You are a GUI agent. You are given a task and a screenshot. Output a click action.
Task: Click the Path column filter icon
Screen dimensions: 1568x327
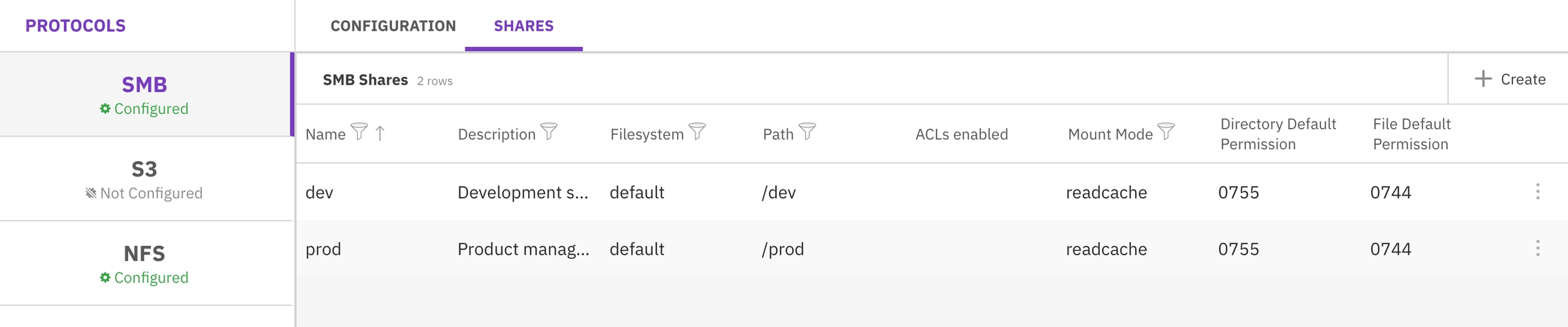point(807,131)
